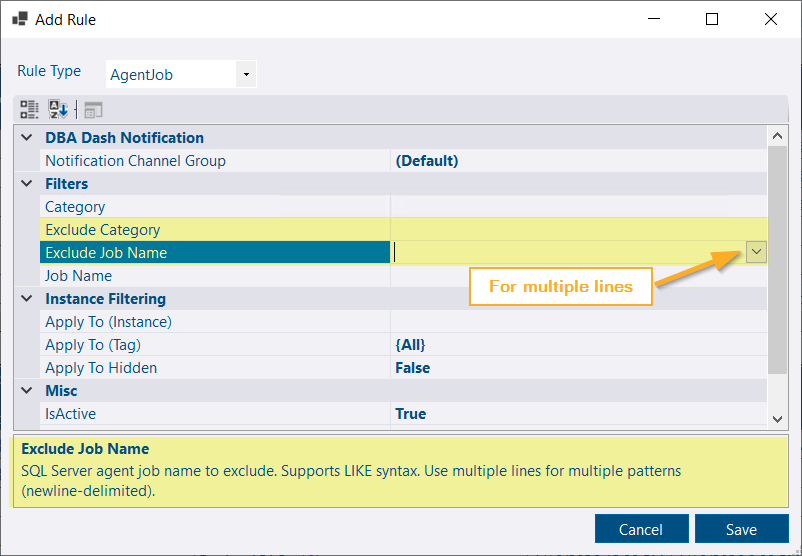Click the Add Rule window app icon
This screenshot has width=802, height=556.
coord(19,19)
